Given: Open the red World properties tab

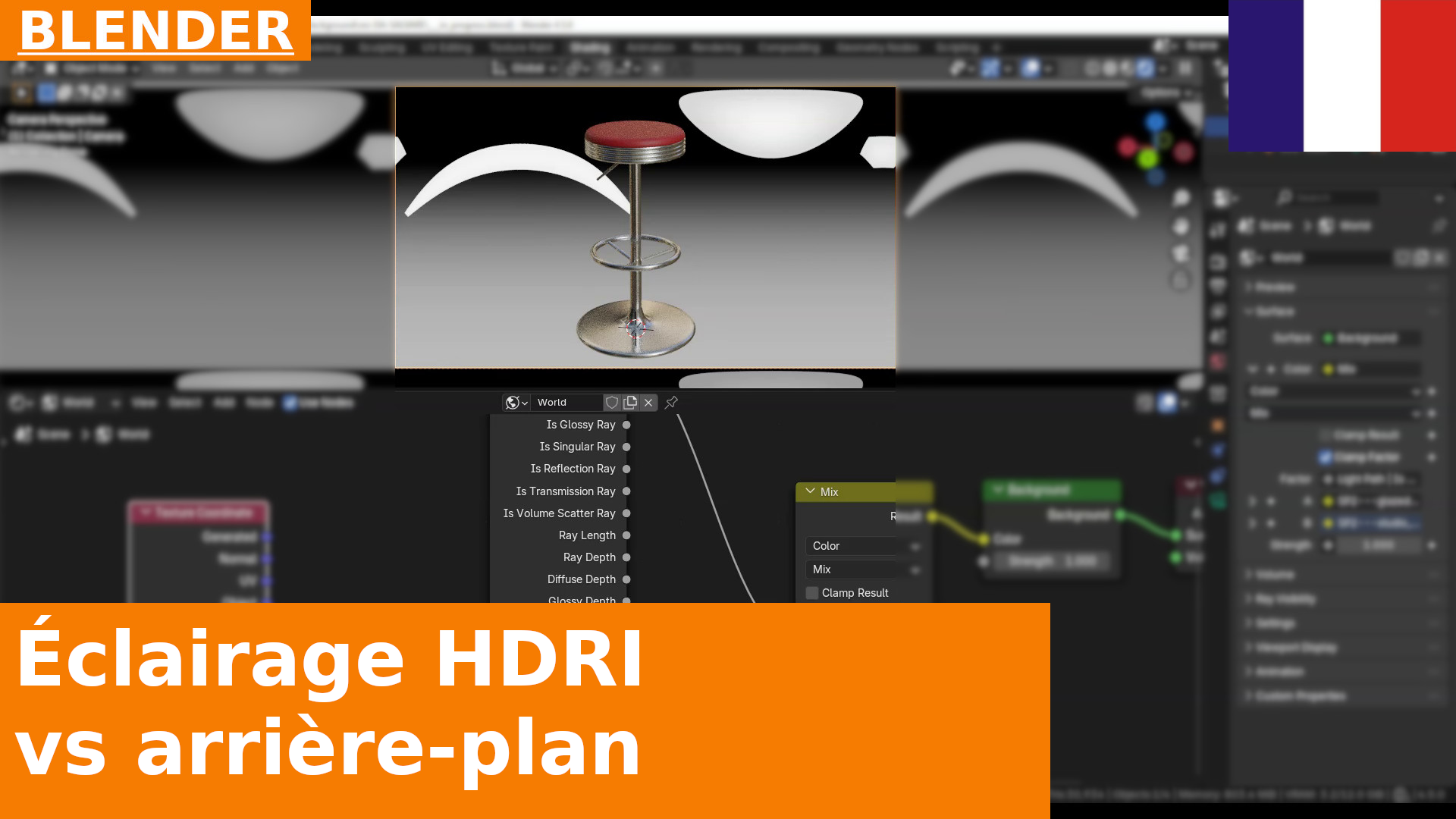Looking at the screenshot, I should [x=1218, y=362].
